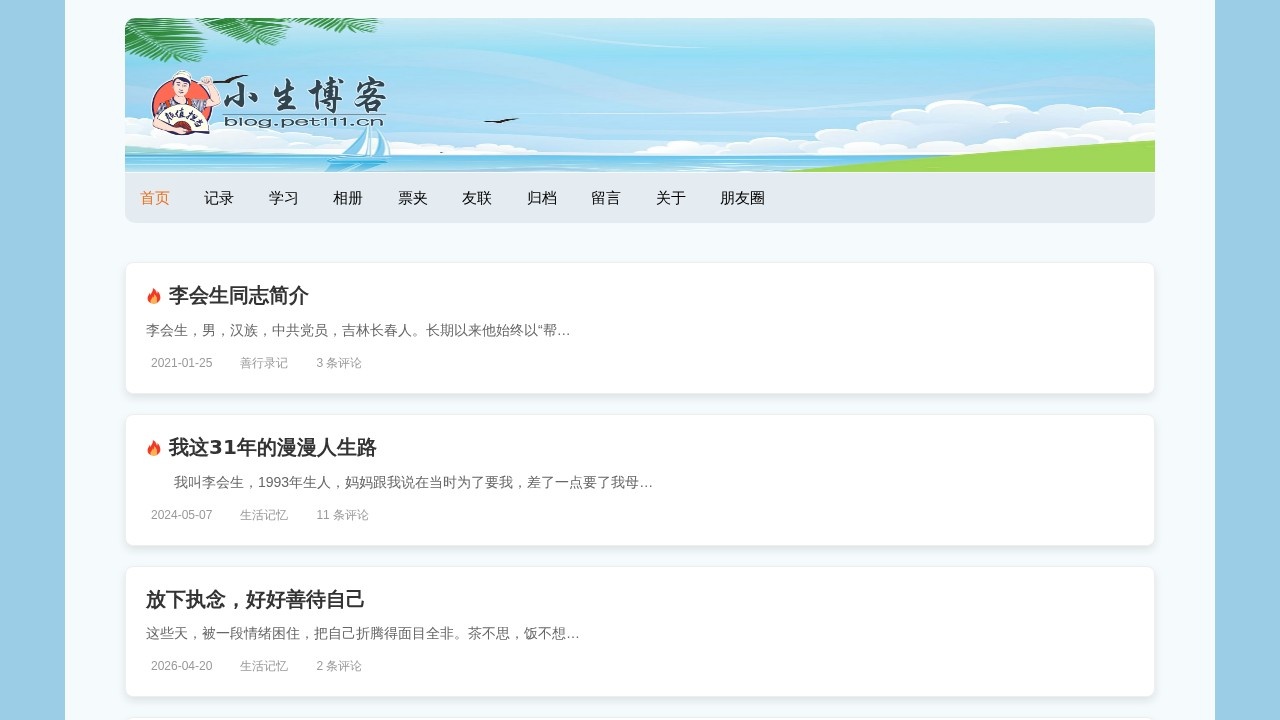
Task: Click the flame icon beside 我这31年的漫漫人生路
Action: point(154,448)
